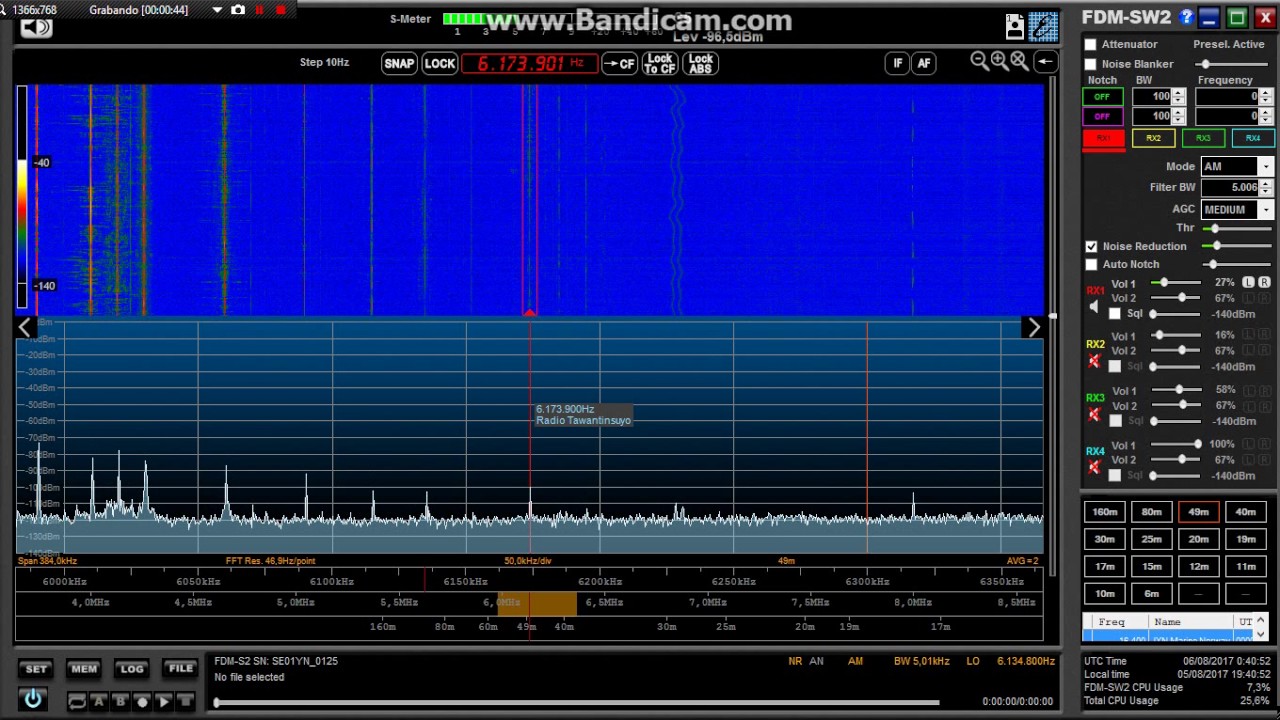Viewport: 1280px width, 720px height.
Task: Route RX1 Vol 1 to right channel
Action: [x=1262, y=283]
